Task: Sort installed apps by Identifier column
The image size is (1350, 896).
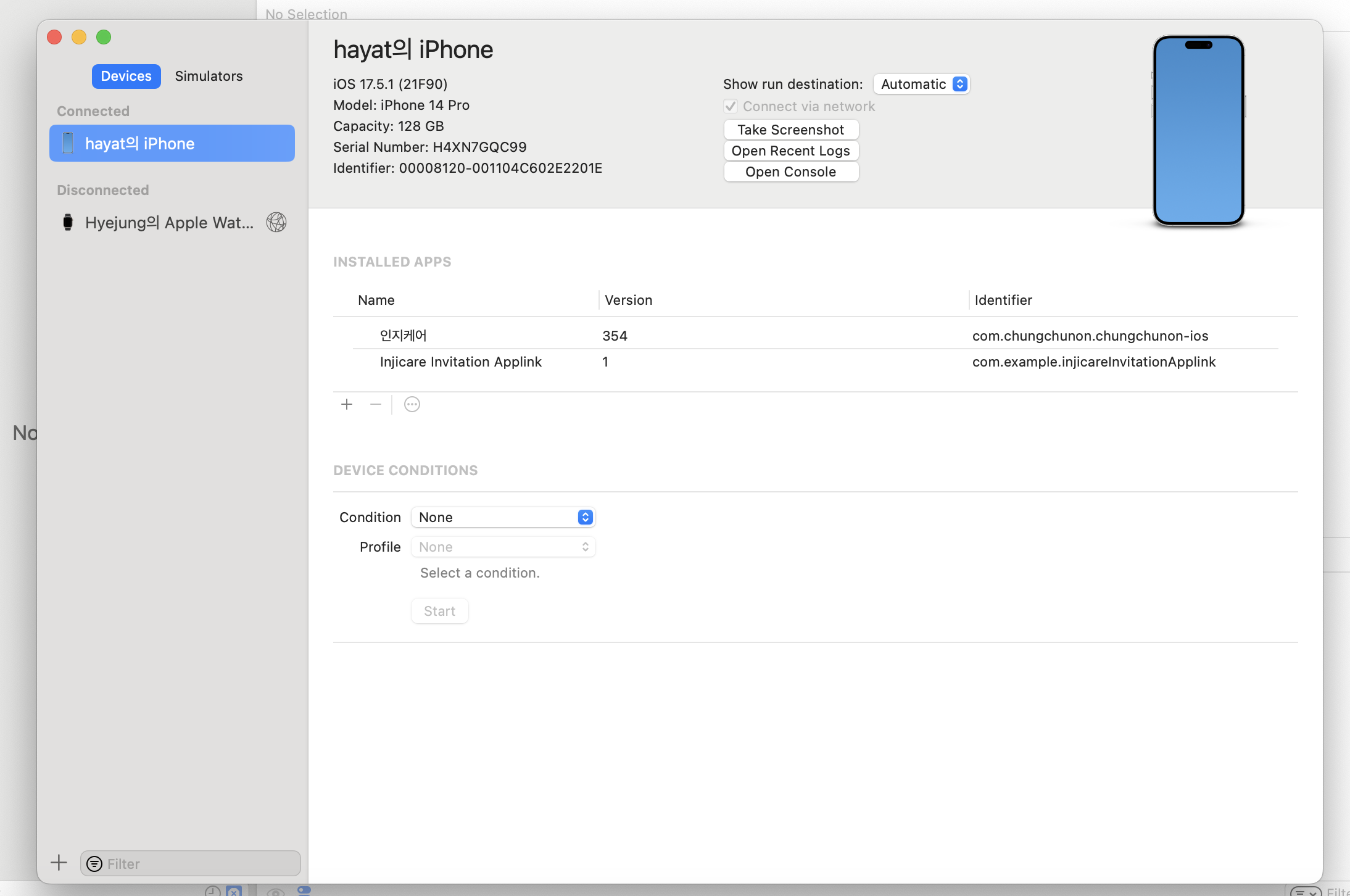Action: [1003, 300]
